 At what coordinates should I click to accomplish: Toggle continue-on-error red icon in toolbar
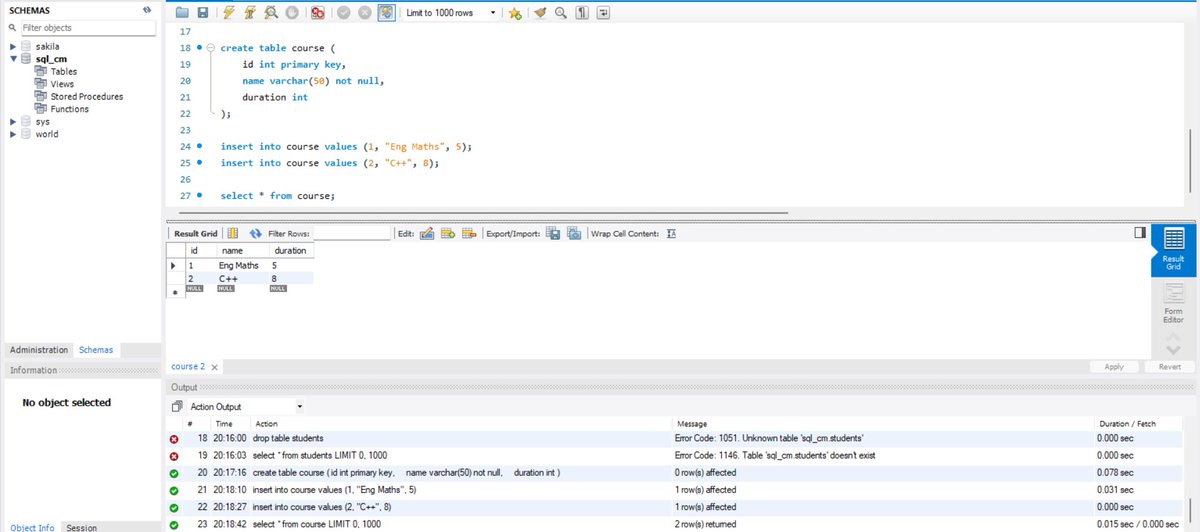pyautogui.click(x=317, y=13)
